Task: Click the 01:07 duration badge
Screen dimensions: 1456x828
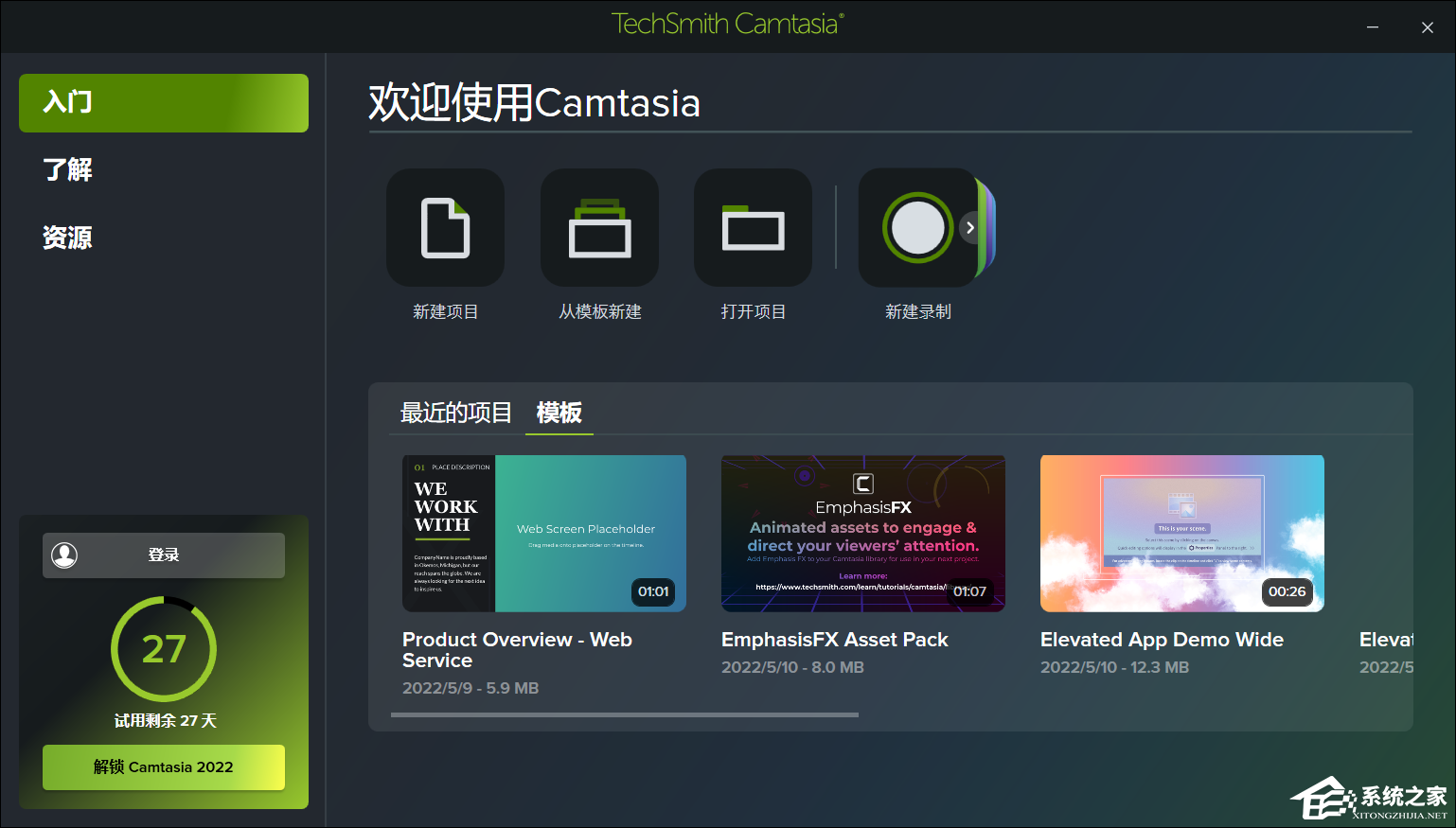Action: click(969, 591)
